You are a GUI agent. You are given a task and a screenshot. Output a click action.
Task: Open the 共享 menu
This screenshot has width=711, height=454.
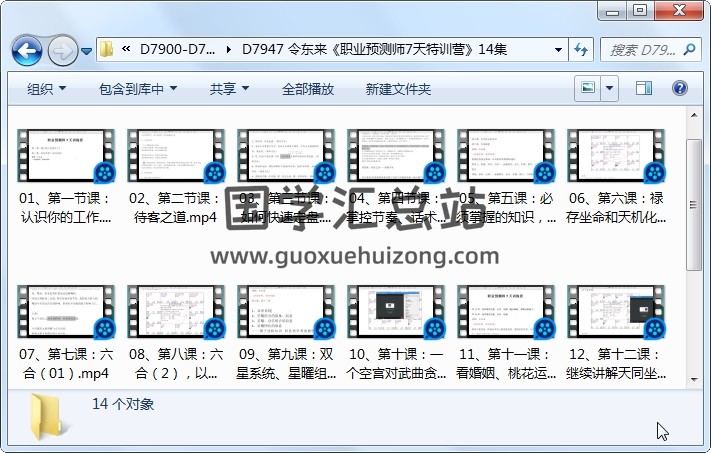coord(229,89)
